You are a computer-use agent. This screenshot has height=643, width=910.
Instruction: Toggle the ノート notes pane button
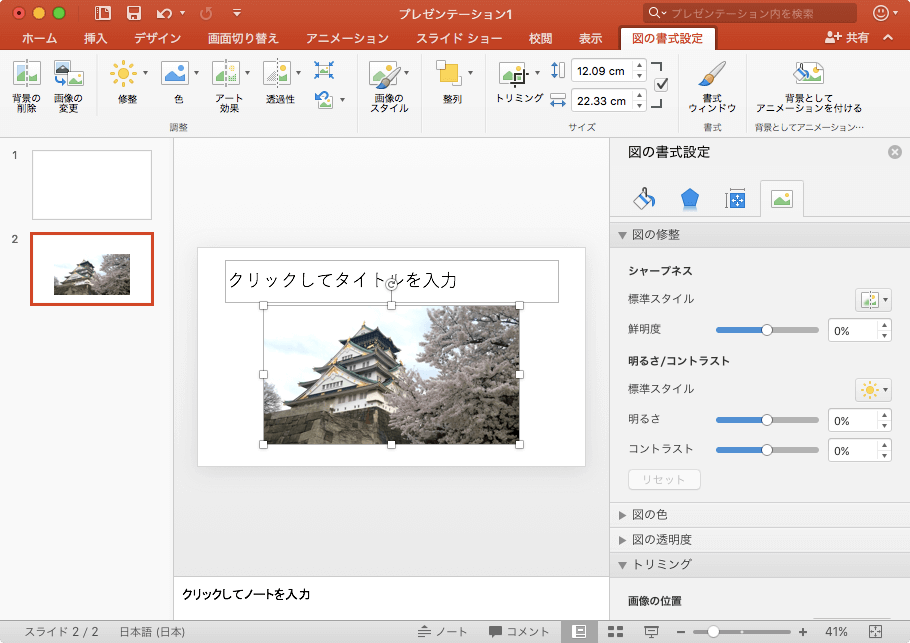pos(443,632)
